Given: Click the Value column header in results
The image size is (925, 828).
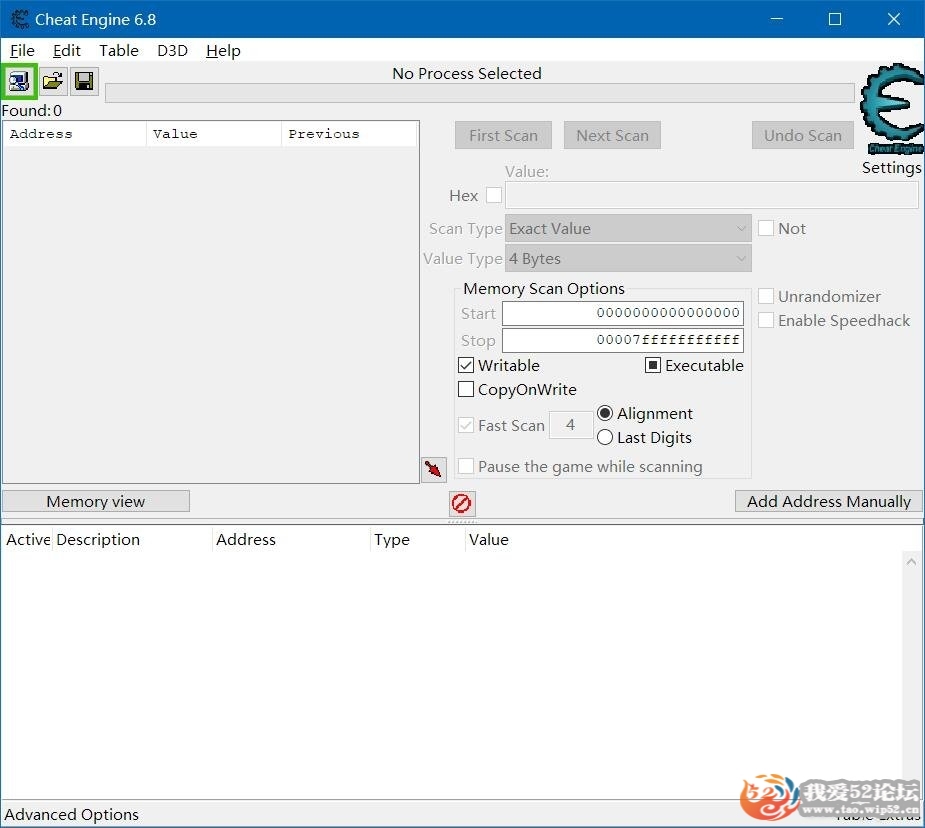Looking at the screenshot, I should pos(214,134).
